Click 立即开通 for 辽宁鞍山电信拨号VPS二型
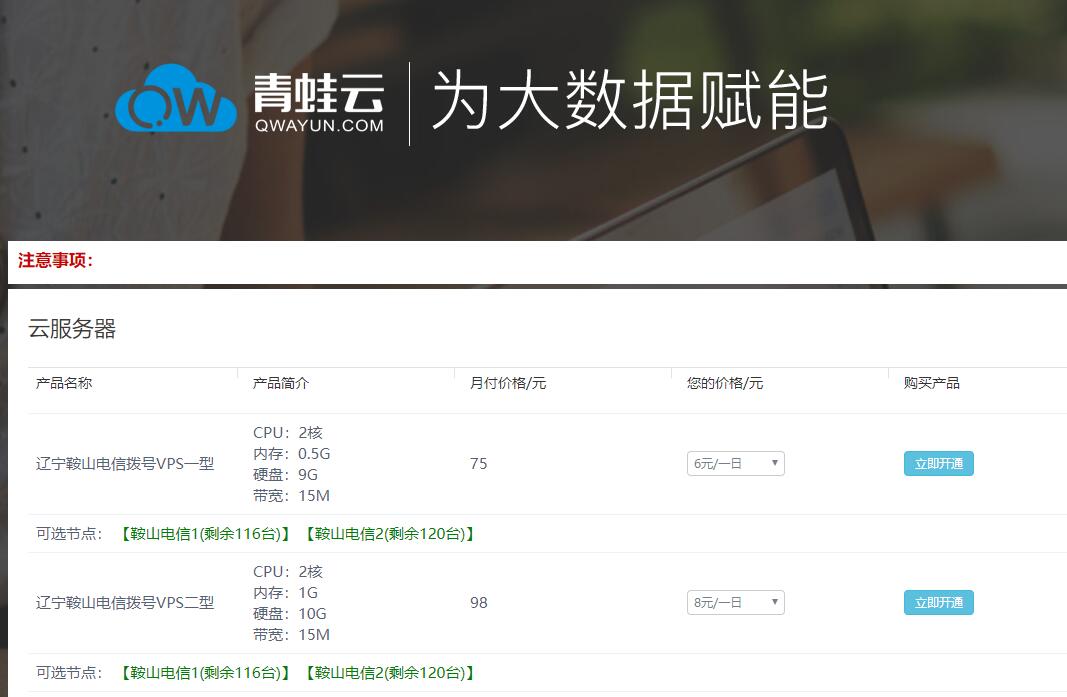This screenshot has height=697, width=1067. point(938,602)
